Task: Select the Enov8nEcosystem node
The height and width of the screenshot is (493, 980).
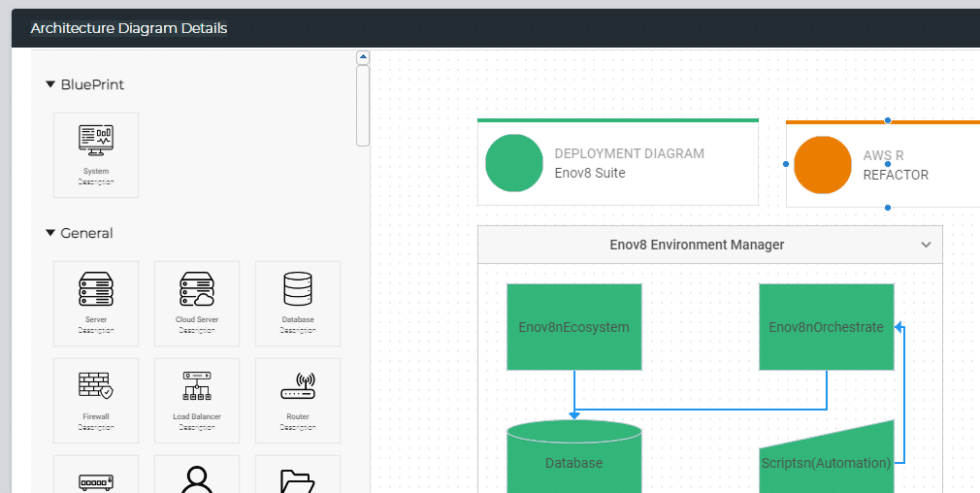Action: click(574, 327)
